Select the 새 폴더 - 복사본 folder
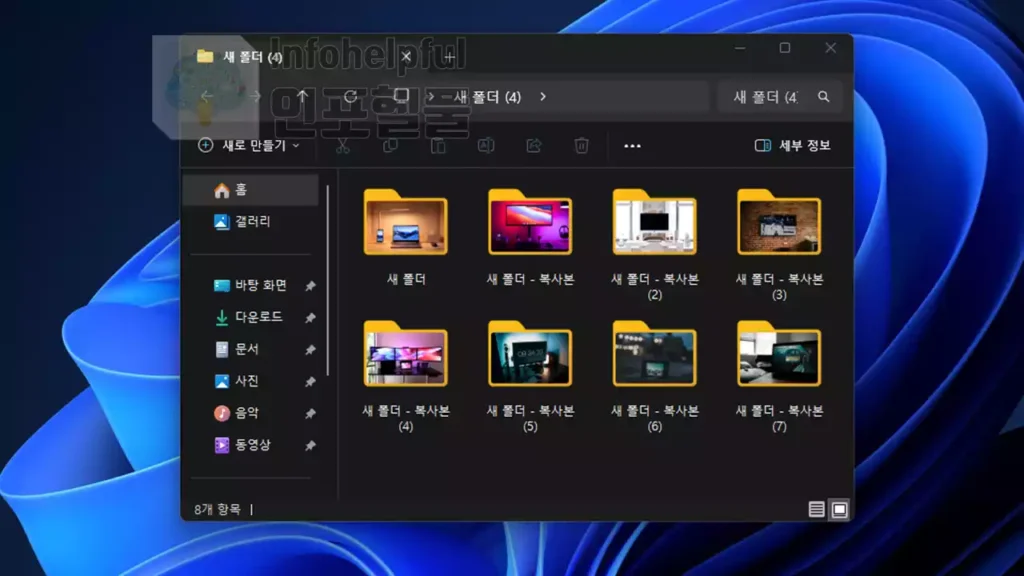This screenshot has height=576, width=1024. click(x=530, y=222)
